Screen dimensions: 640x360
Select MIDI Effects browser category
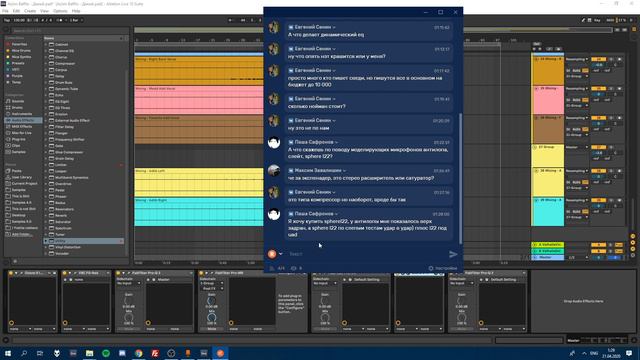click(21, 127)
